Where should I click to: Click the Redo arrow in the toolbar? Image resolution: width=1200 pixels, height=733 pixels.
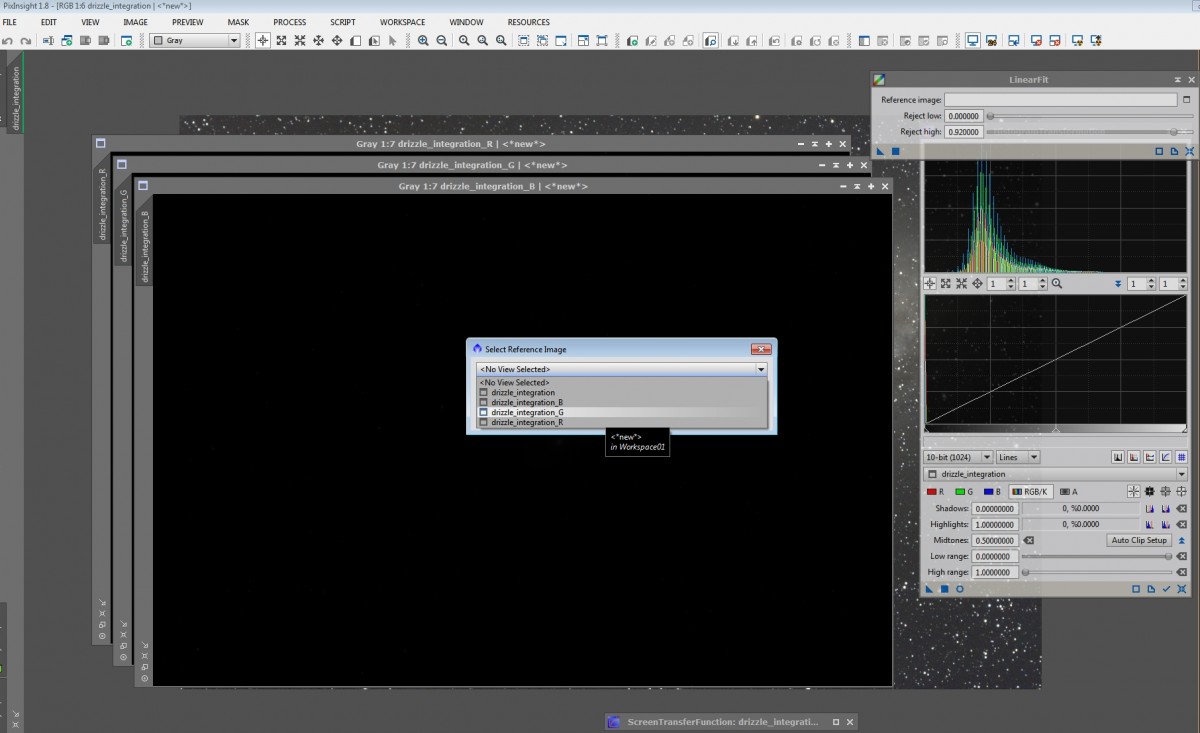[x=26, y=41]
